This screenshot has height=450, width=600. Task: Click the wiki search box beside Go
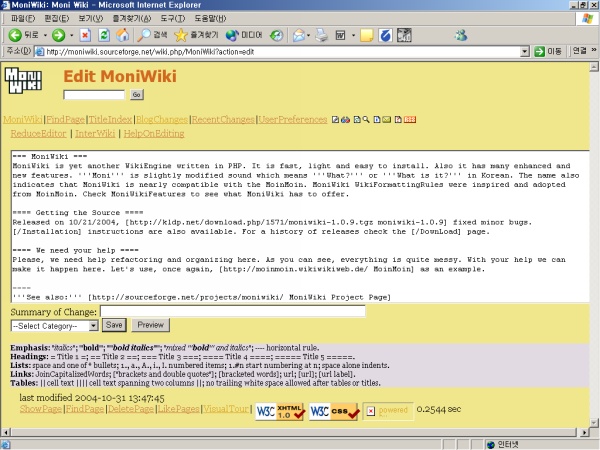point(94,95)
